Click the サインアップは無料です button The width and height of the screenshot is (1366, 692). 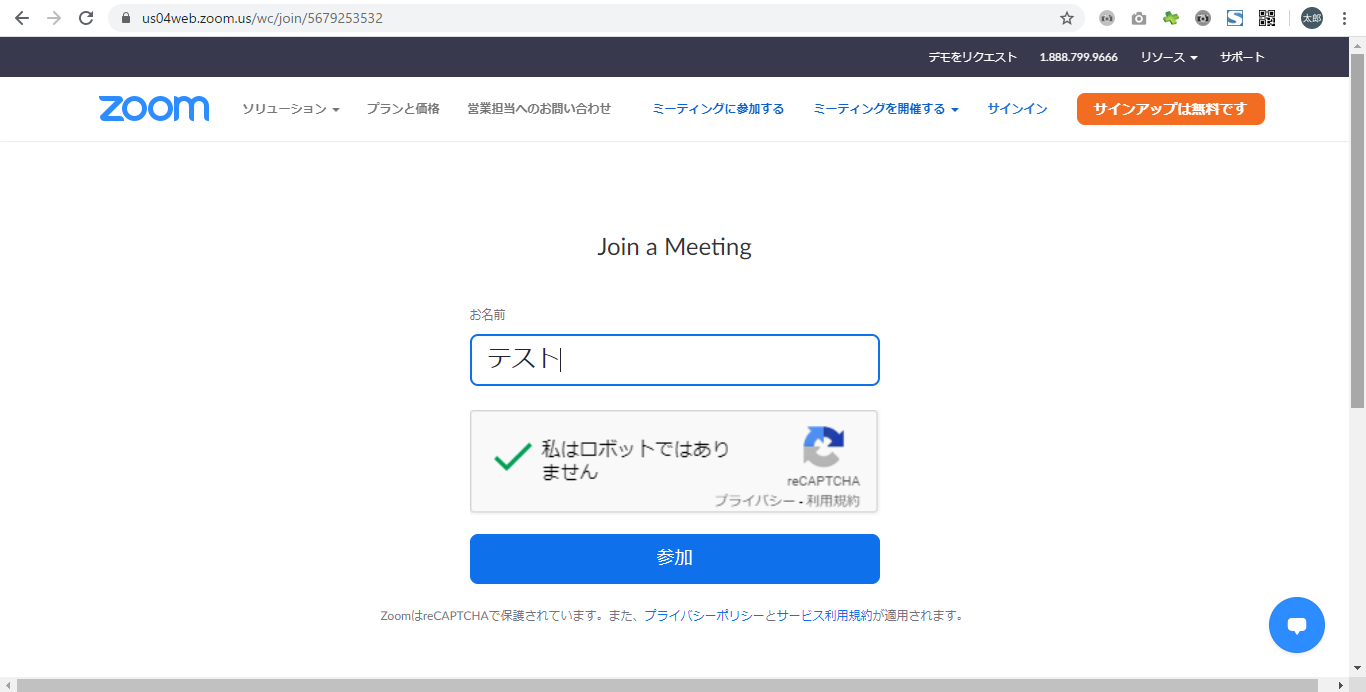click(x=1171, y=109)
